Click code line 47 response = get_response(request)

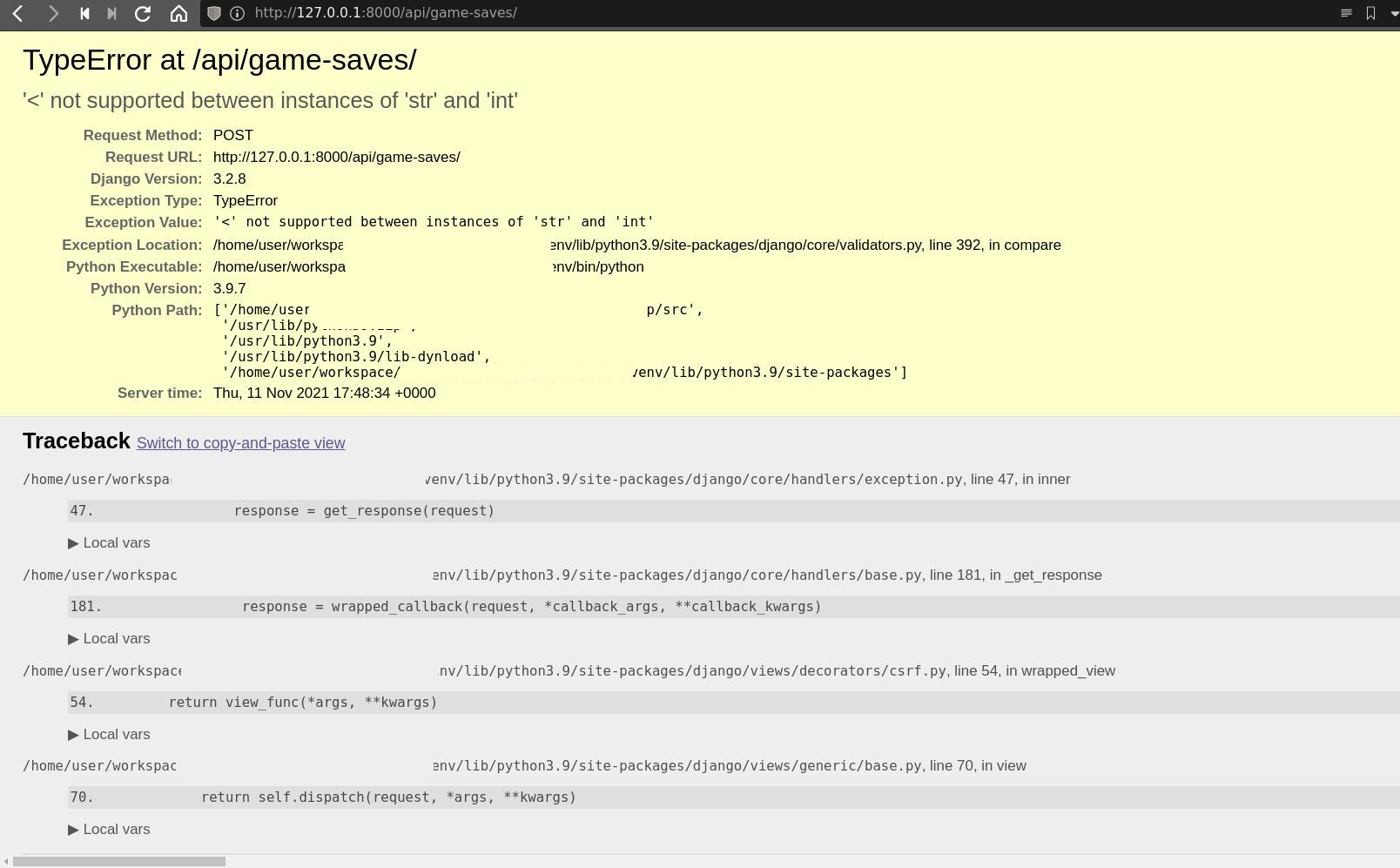(x=733, y=511)
